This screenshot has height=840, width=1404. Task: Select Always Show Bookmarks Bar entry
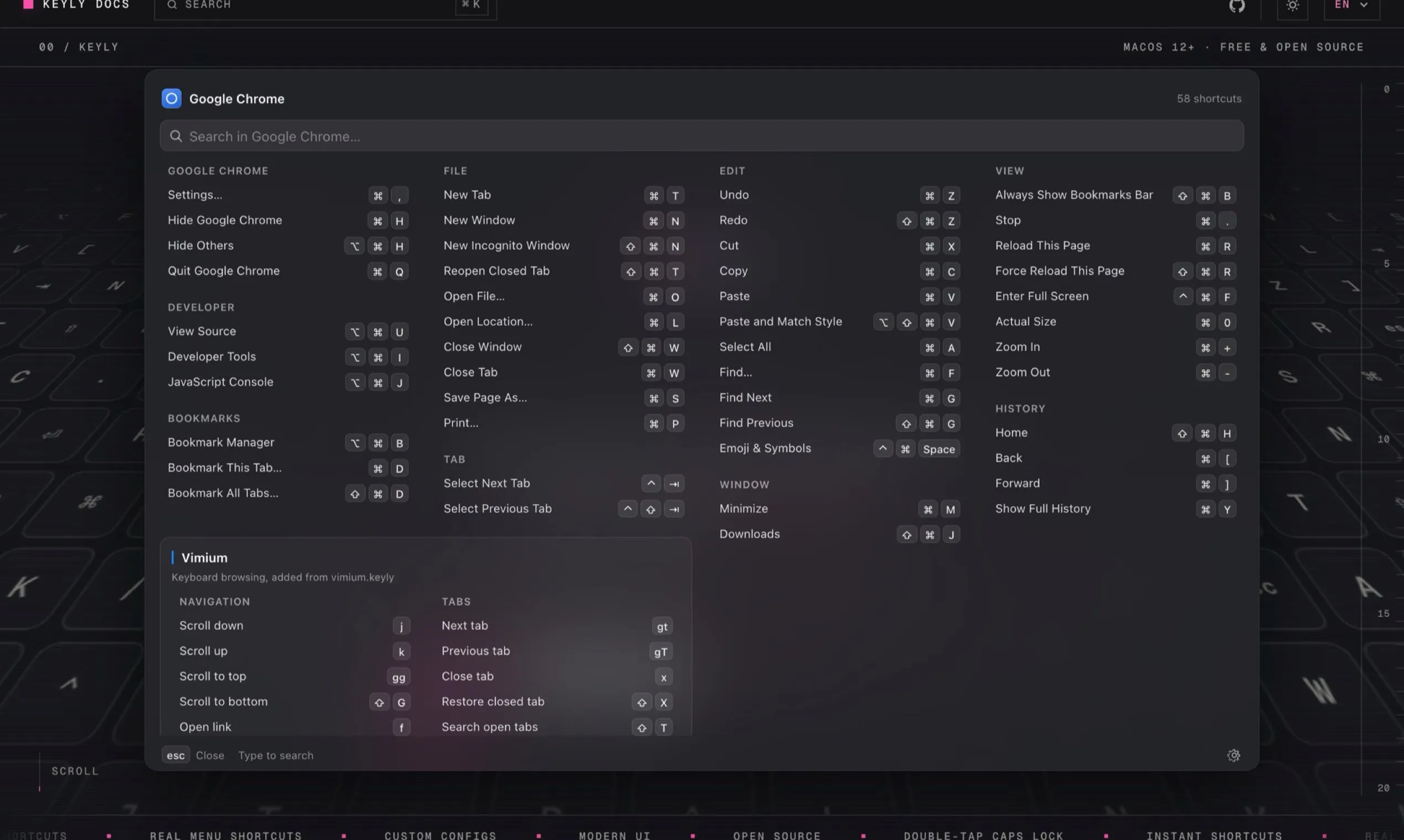pos(1115,195)
